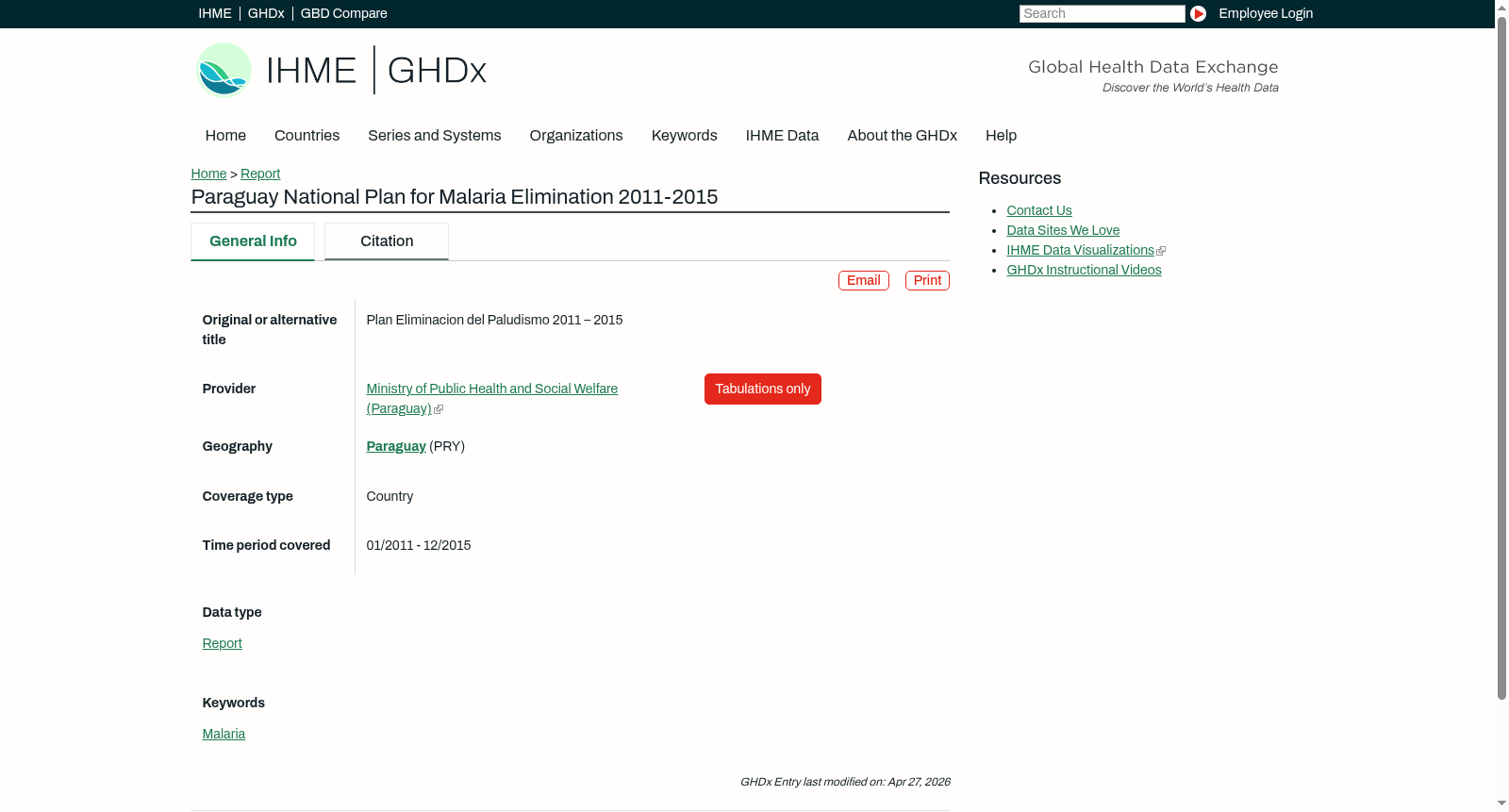Click the value "01/2011 - 12/2015"

point(419,546)
